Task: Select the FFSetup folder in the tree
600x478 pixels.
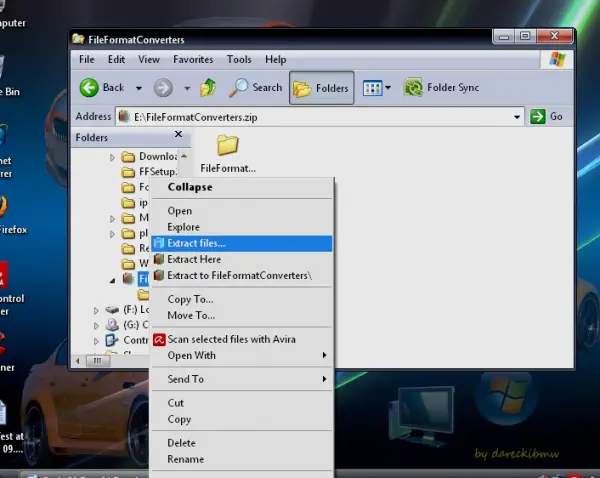Action: [x=149, y=172]
